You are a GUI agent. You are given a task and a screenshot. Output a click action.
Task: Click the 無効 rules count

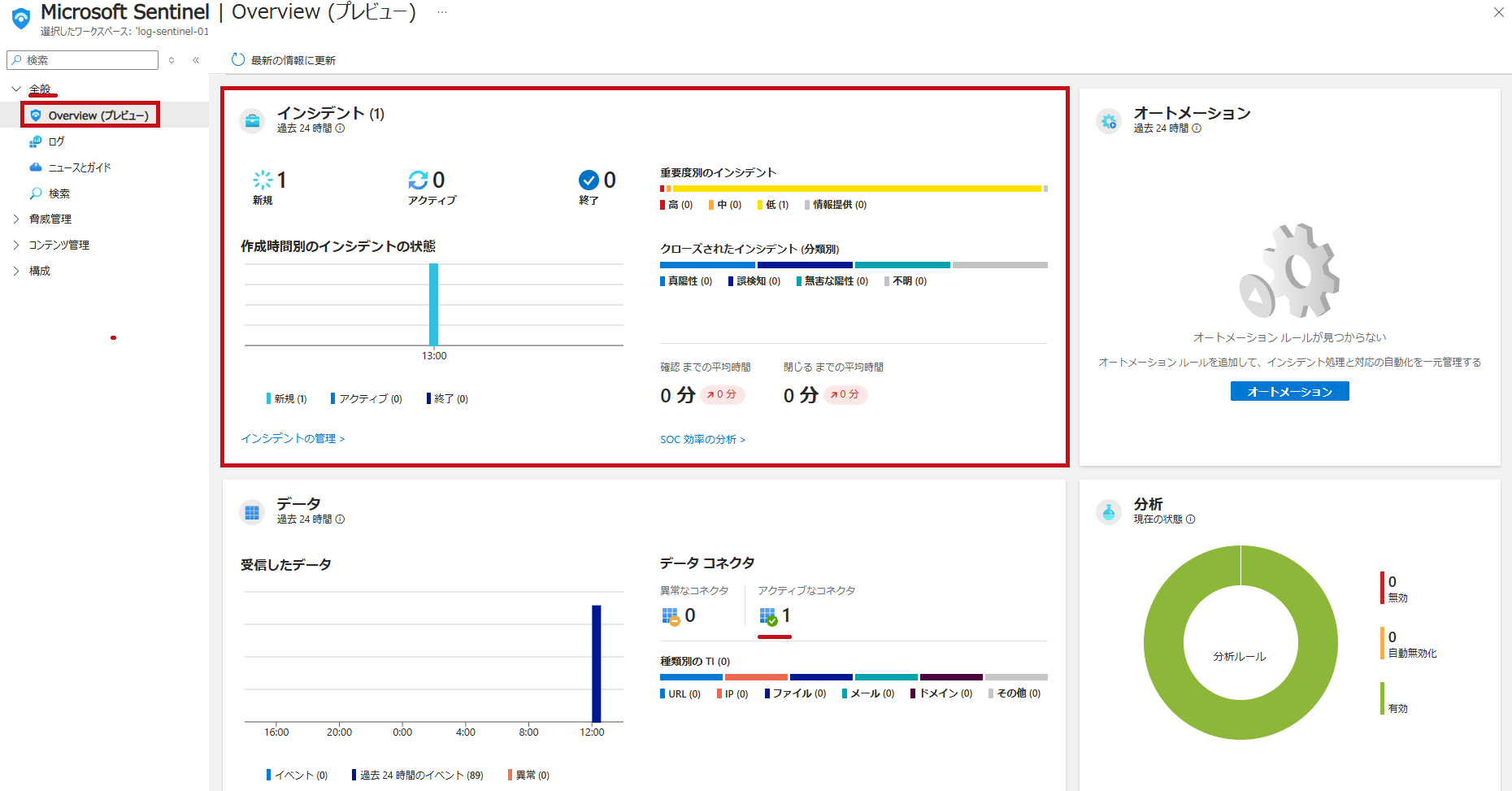coord(1393,589)
